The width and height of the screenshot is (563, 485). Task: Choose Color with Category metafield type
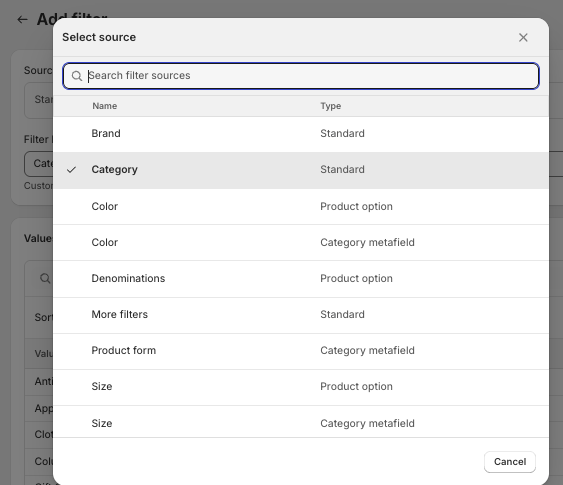[301, 243]
